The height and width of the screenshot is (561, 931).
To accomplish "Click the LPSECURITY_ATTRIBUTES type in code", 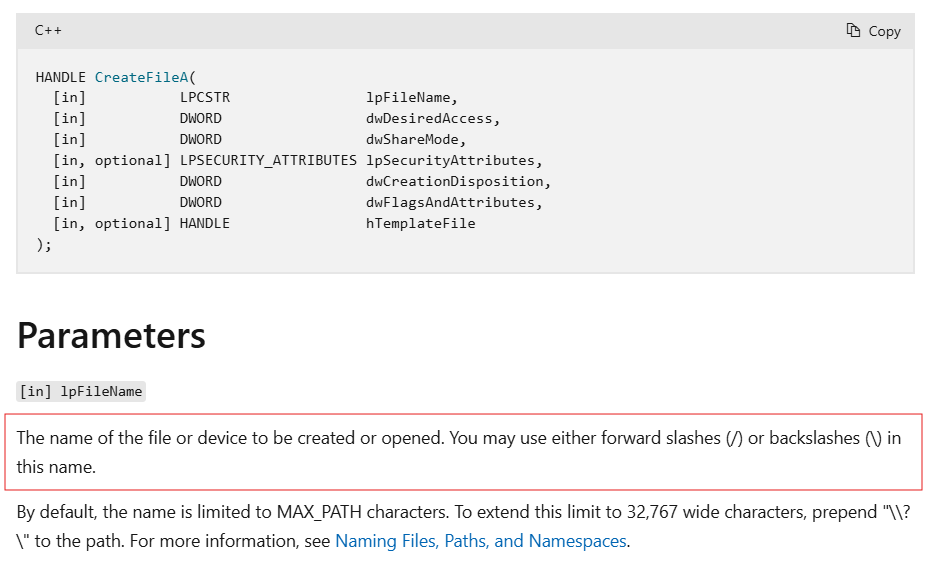I will tap(268, 161).
